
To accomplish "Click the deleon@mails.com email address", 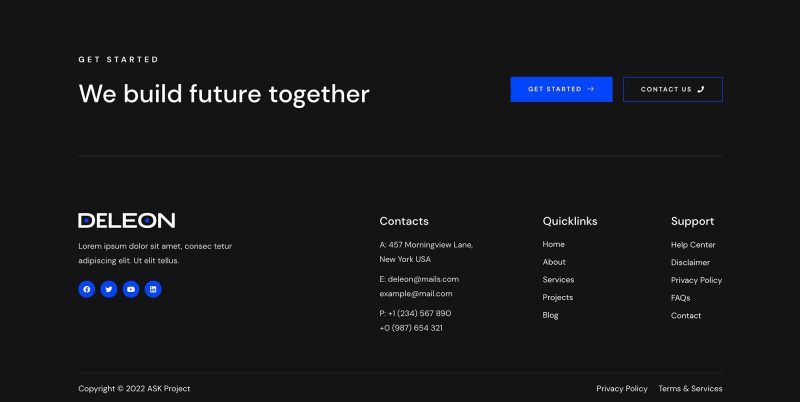I will pos(423,279).
